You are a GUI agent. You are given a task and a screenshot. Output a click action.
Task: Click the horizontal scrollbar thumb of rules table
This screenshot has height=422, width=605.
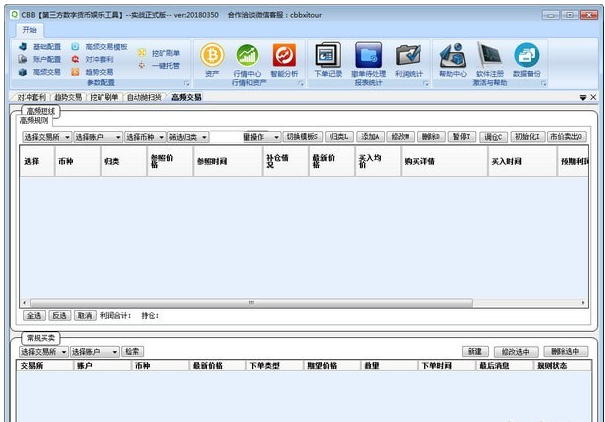pos(251,303)
